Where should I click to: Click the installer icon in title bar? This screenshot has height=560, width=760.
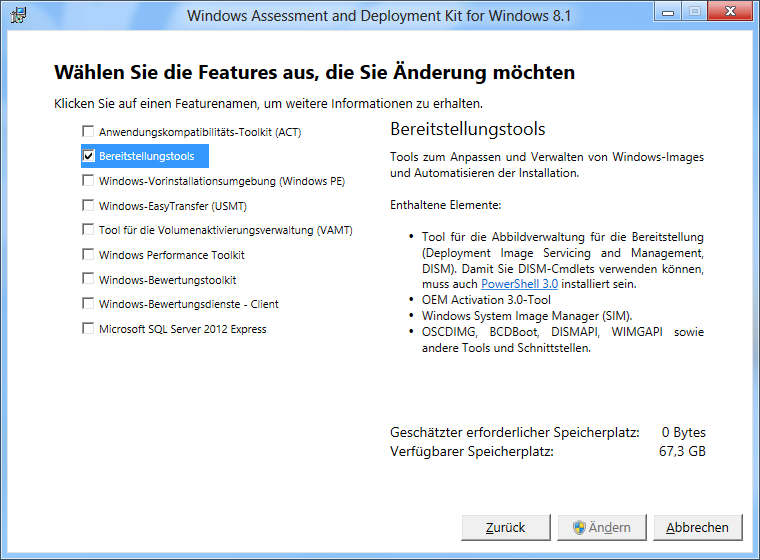[x=18, y=16]
